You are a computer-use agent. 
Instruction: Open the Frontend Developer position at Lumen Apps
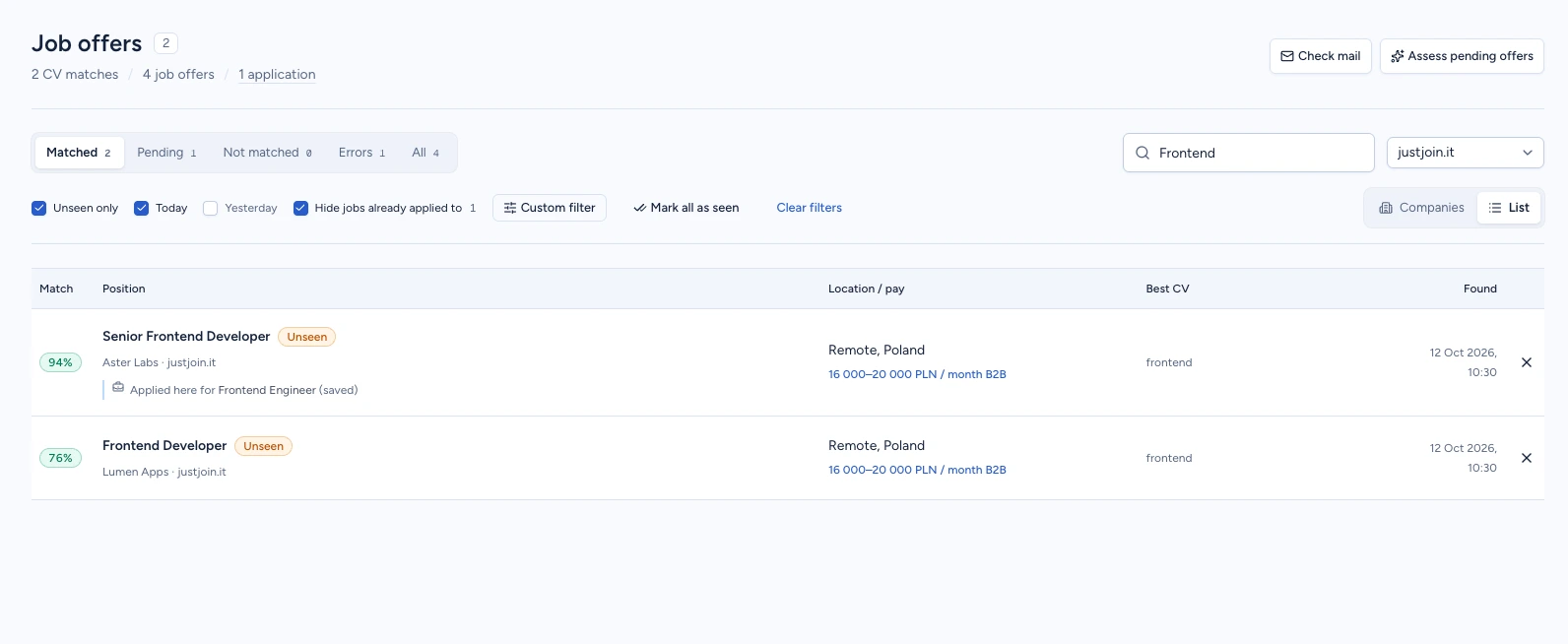click(164, 446)
